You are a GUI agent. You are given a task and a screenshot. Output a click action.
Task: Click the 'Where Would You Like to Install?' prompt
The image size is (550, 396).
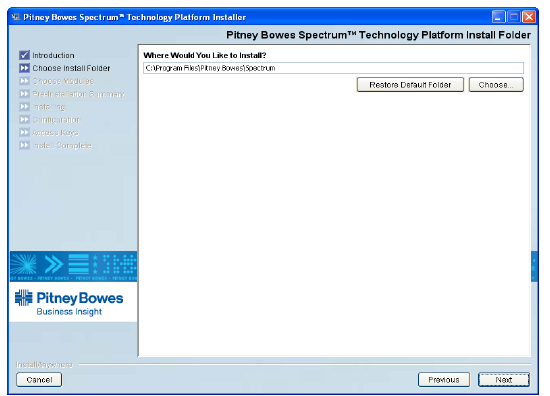pos(205,55)
